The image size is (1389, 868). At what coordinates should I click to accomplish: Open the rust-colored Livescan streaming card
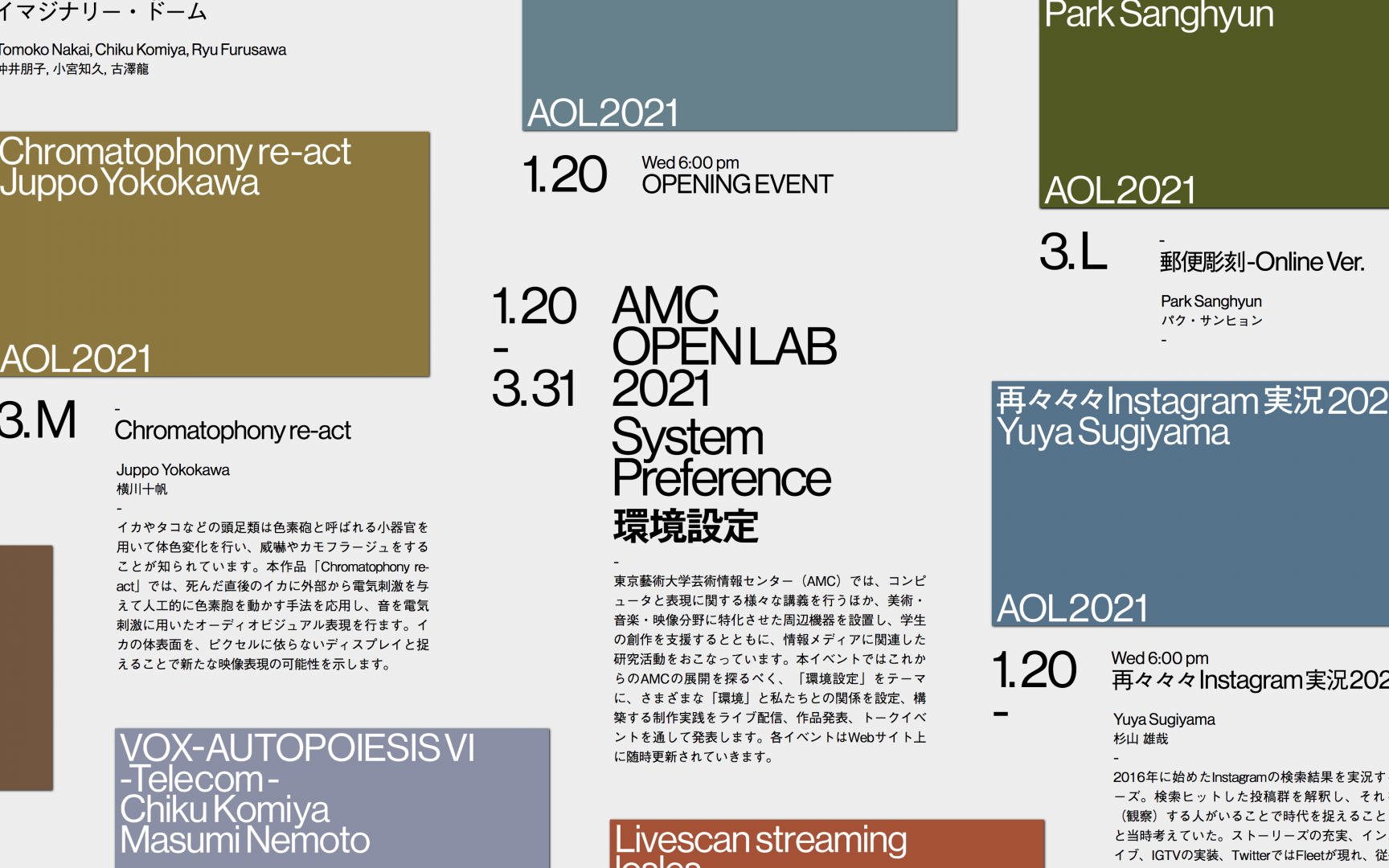[x=826, y=843]
